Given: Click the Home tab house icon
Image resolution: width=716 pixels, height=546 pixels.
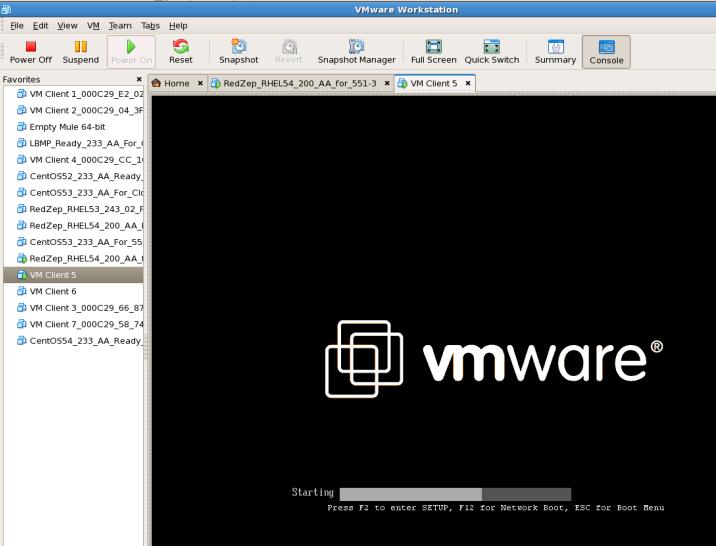Looking at the screenshot, I should point(156,83).
